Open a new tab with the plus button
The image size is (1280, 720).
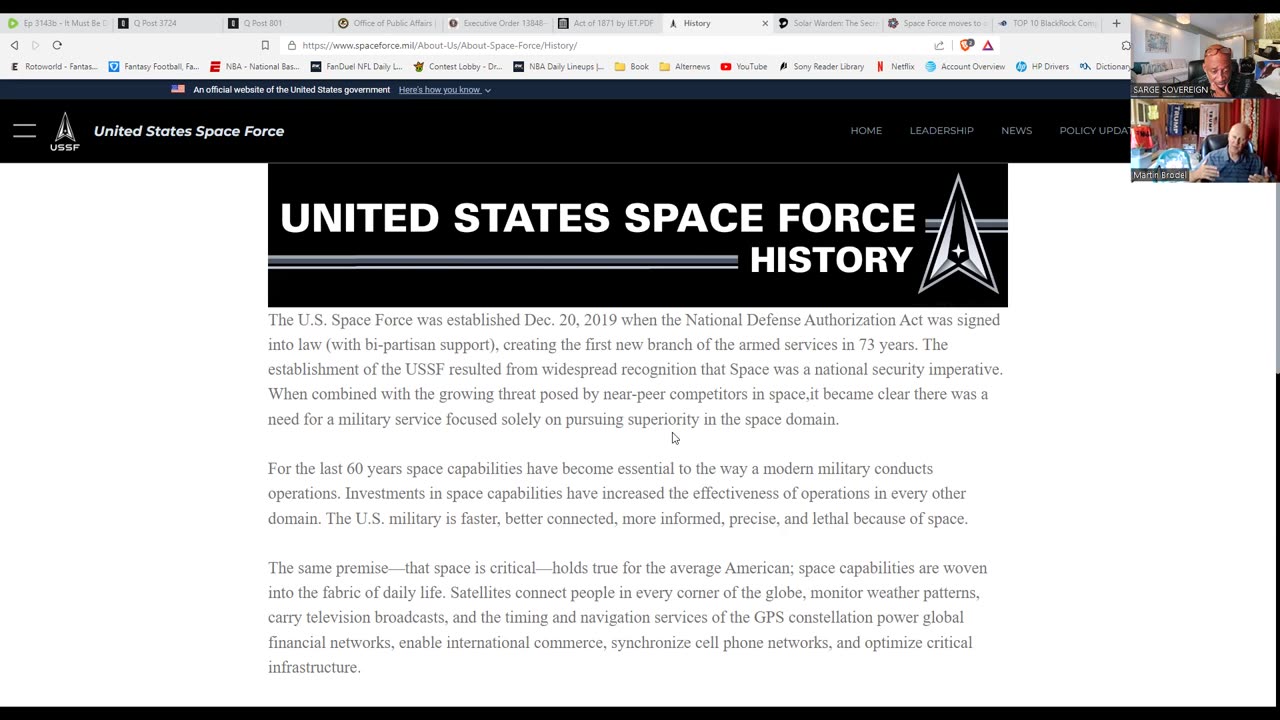[1116, 23]
